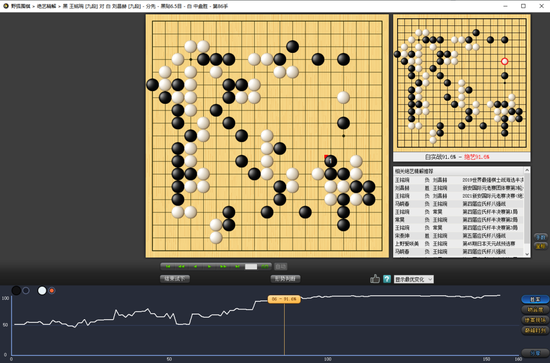Select the game row ending in 半决赛第1局

[459, 212]
